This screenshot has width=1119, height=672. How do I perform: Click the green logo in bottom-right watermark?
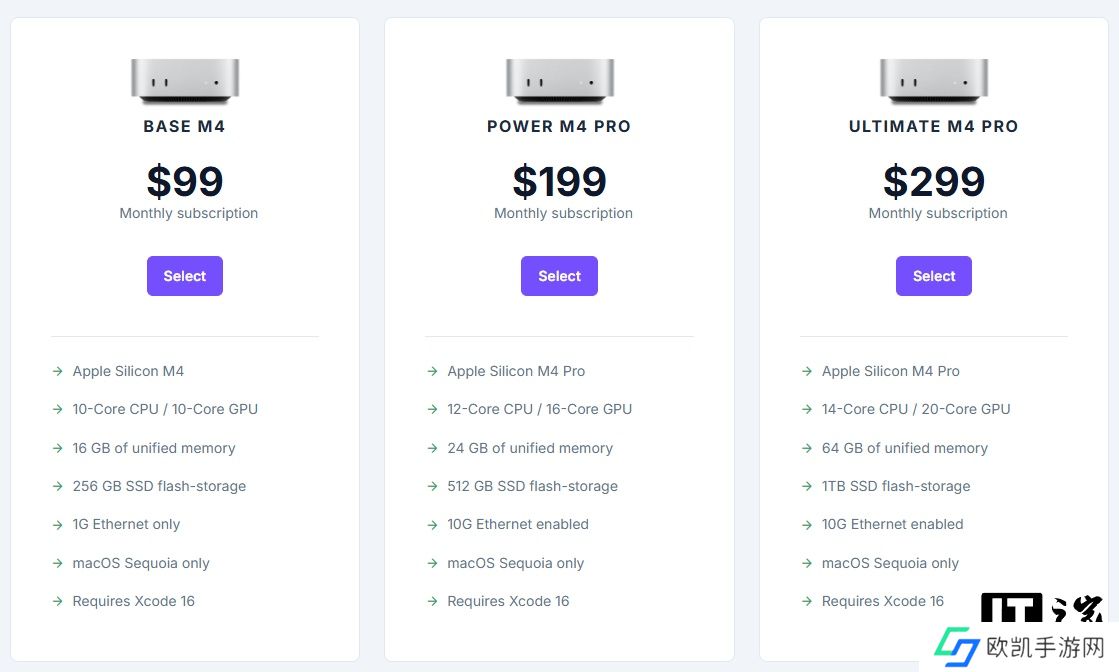tap(956, 647)
